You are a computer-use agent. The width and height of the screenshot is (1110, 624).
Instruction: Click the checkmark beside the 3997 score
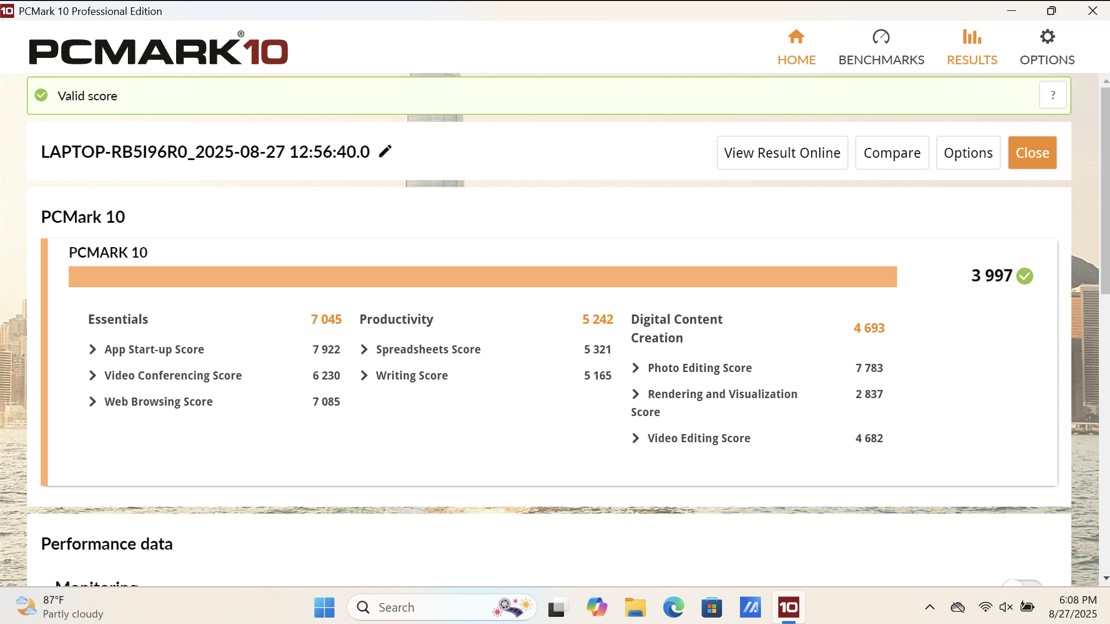pos(1026,275)
